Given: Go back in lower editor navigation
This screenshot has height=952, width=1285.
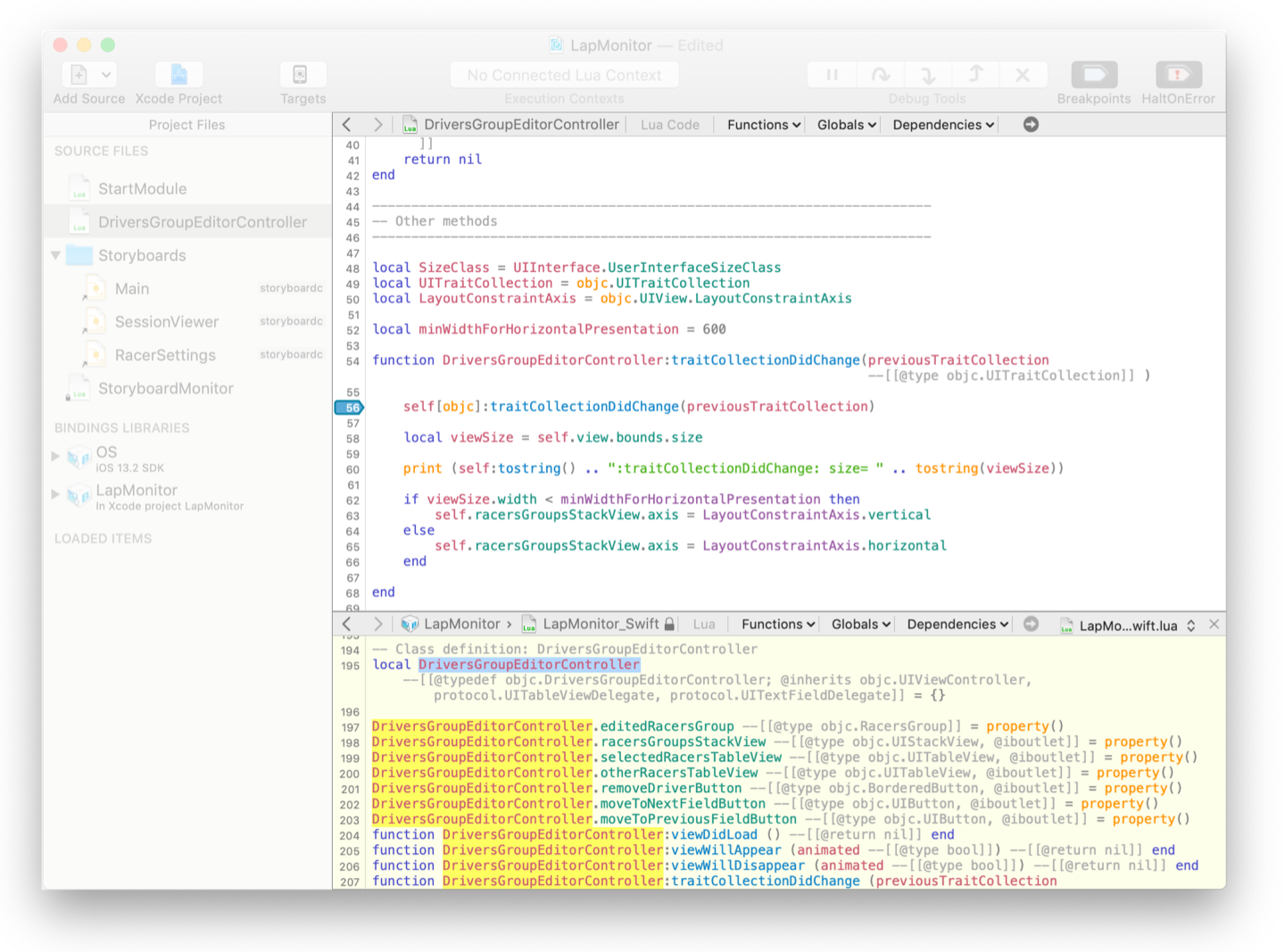Looking at the screenshot, I should (347, 625).
